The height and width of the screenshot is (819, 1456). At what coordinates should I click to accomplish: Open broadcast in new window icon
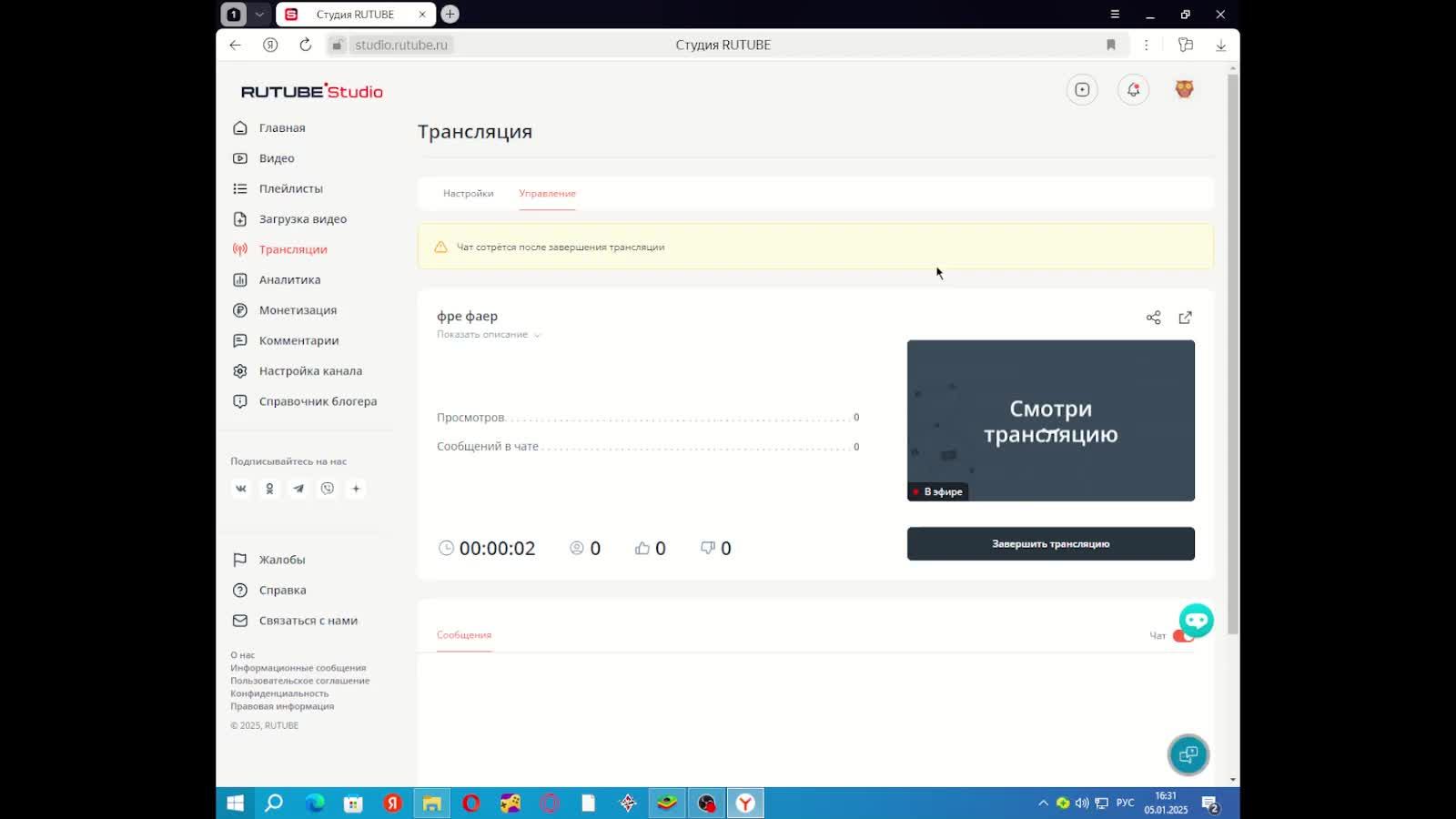pyautogui.click(x=1185, y=318)
